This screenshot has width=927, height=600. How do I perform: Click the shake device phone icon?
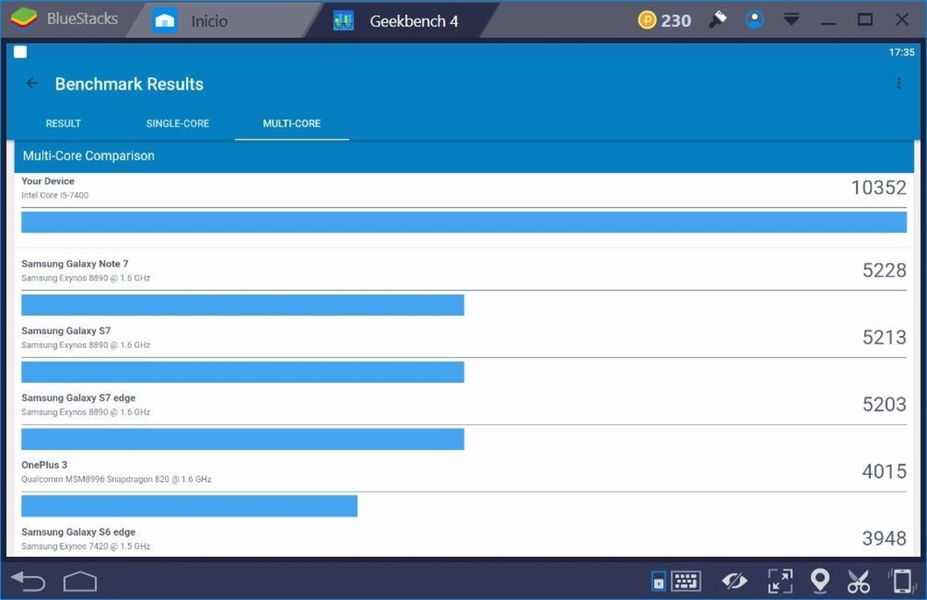901,581
